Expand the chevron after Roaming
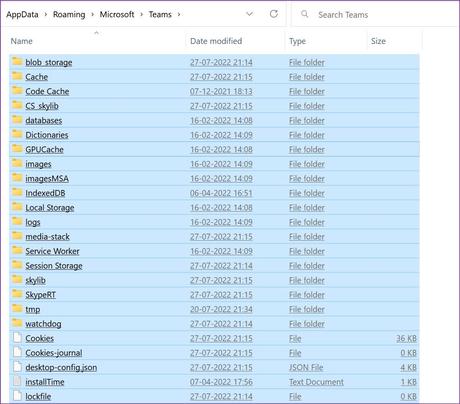This screenshot has width=460, height=404. point(93,15)
